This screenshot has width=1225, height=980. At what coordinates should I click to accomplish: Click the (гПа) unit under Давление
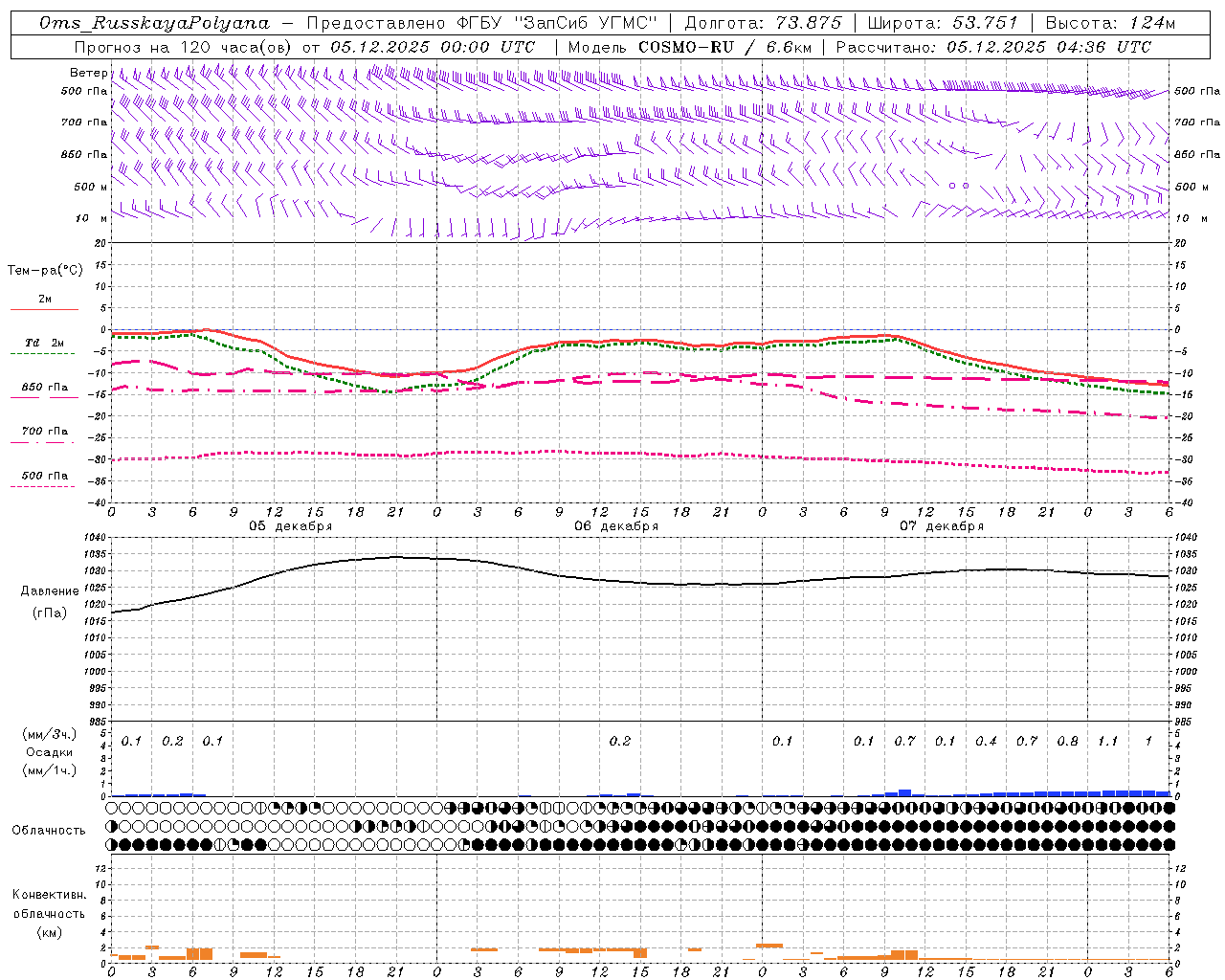pyautogui.click(x=50, y=613)
